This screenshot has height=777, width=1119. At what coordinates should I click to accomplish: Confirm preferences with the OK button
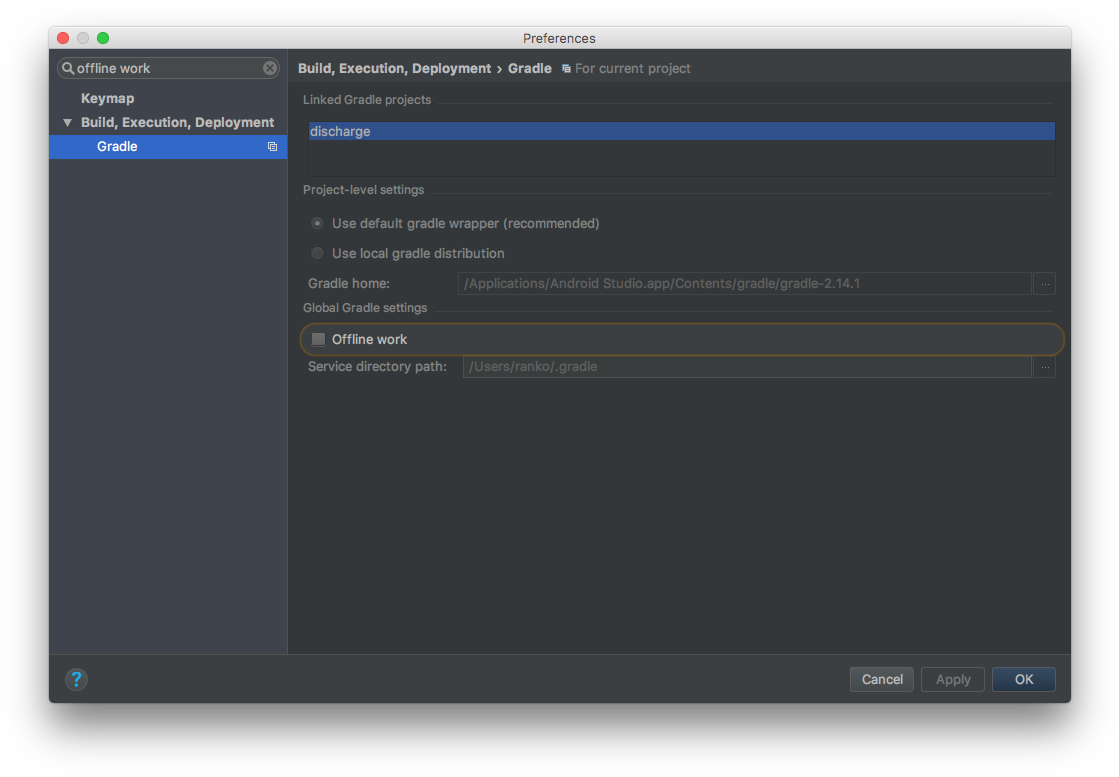click(x=1023, y=680)
